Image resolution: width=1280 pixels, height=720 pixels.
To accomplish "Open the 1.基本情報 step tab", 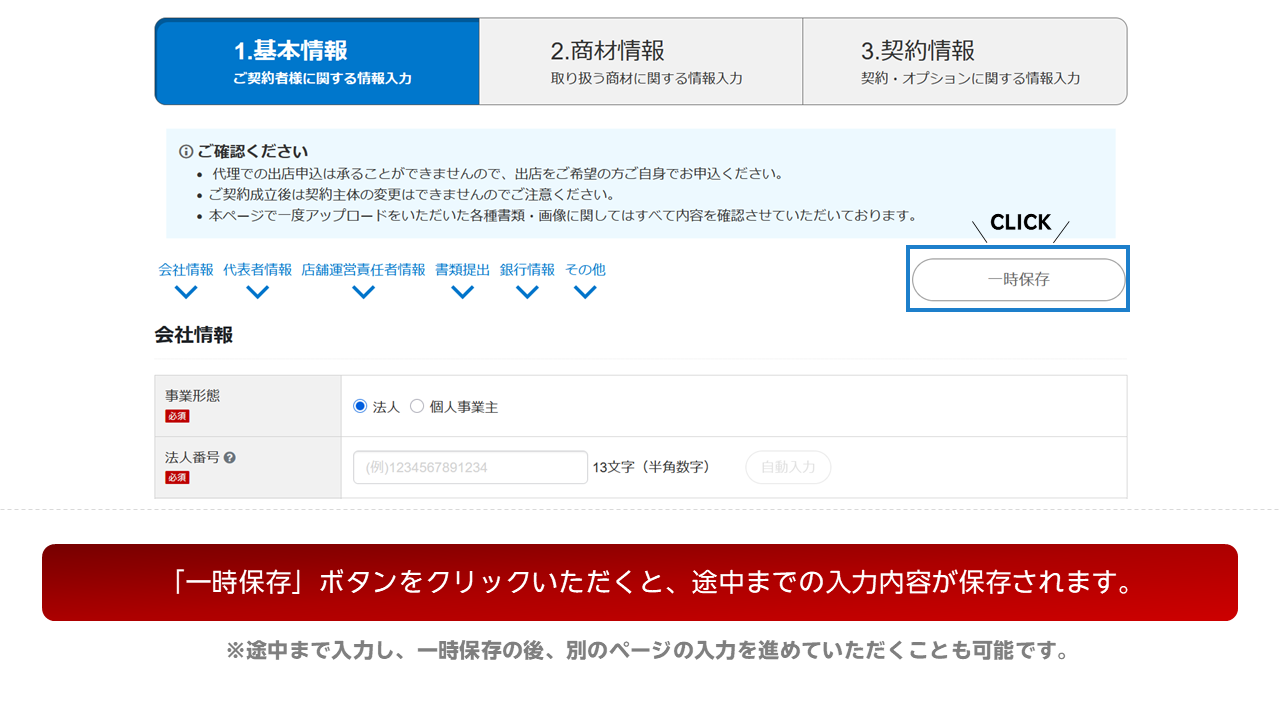I will click(317, 61).
